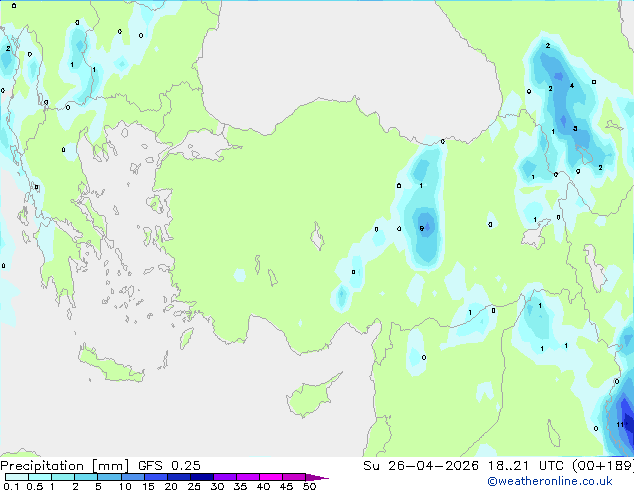Pick the 0.1–0.5 mm lightest cyan legend swatch
Image resolution: width=634 pixels, height=490 pixels.
click(x=17, y=477)
